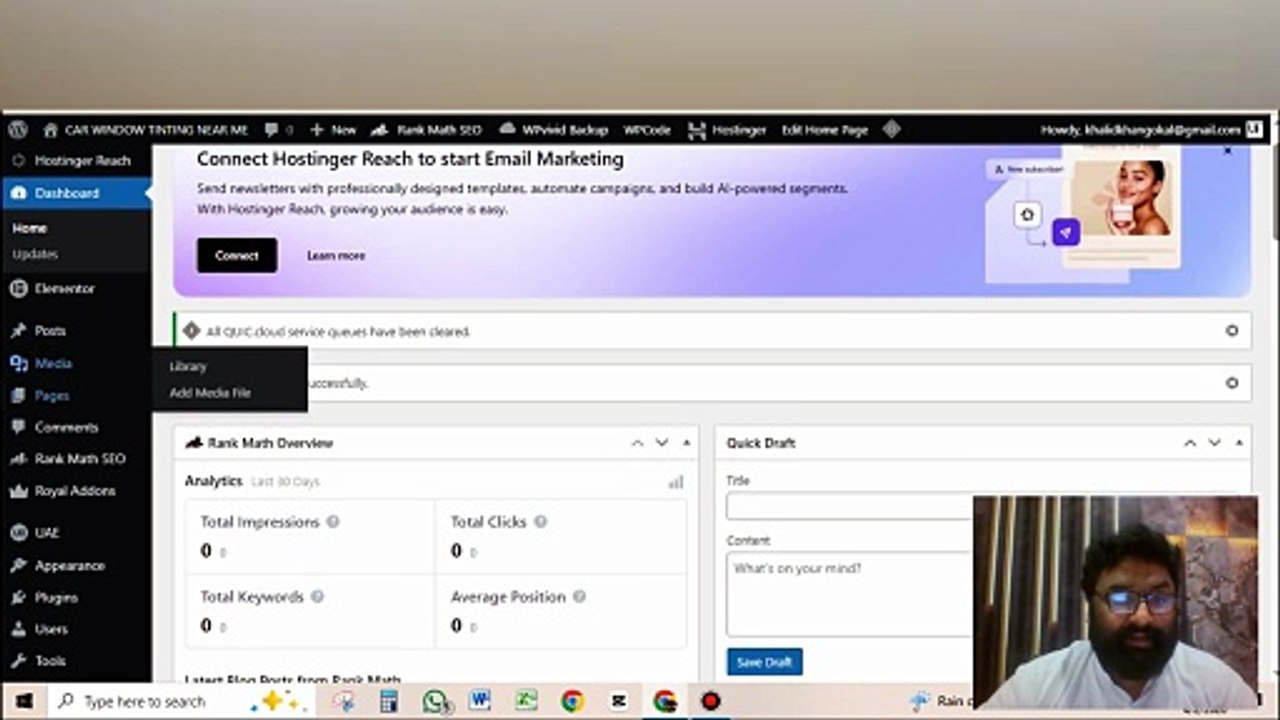The image size is (1280, 720).
Task: Open Home under Dashboard
Action: coord(30,228)
